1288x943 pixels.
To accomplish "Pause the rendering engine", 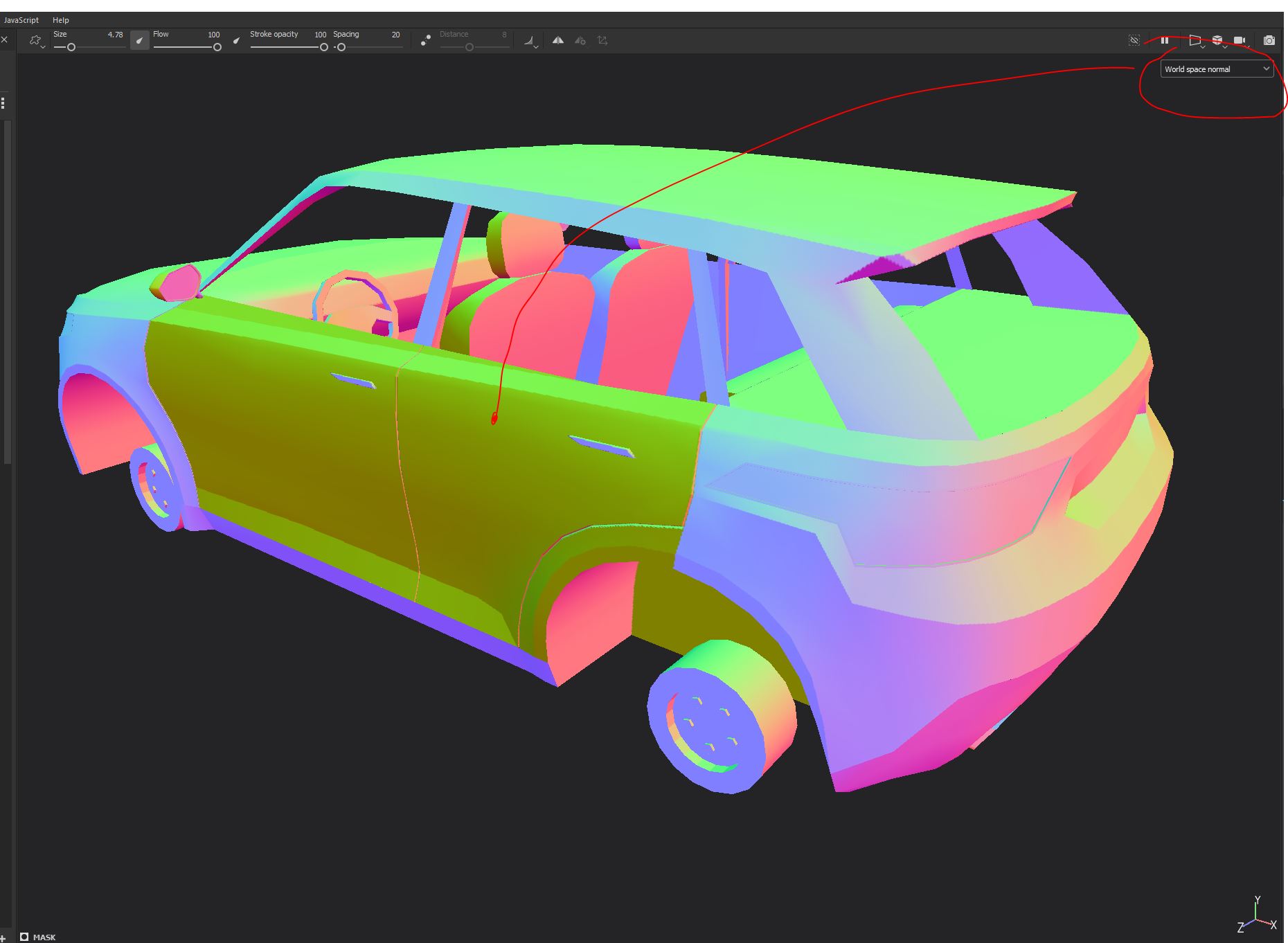I will click(x=1165, y=40).
